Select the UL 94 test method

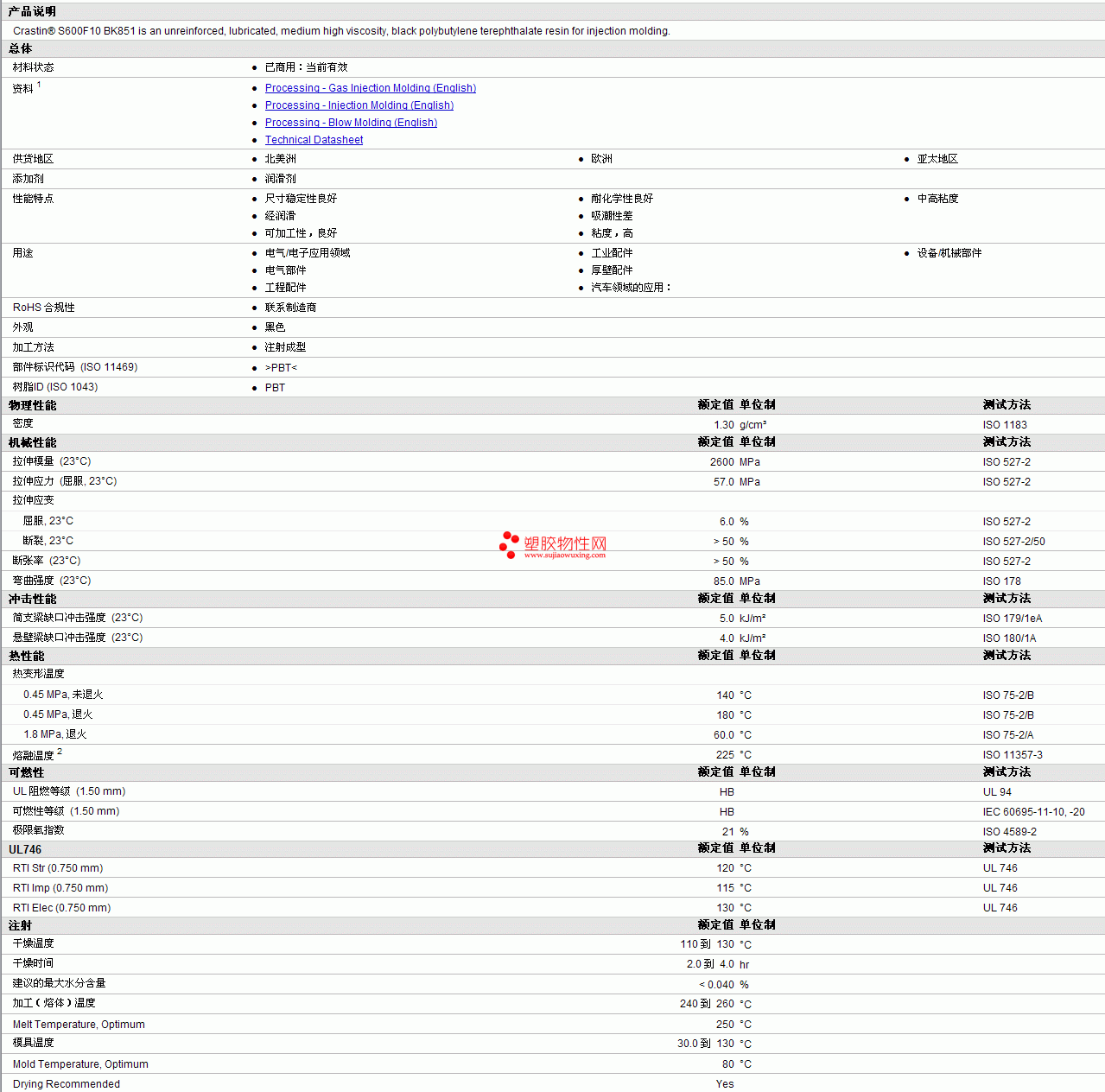997,792
